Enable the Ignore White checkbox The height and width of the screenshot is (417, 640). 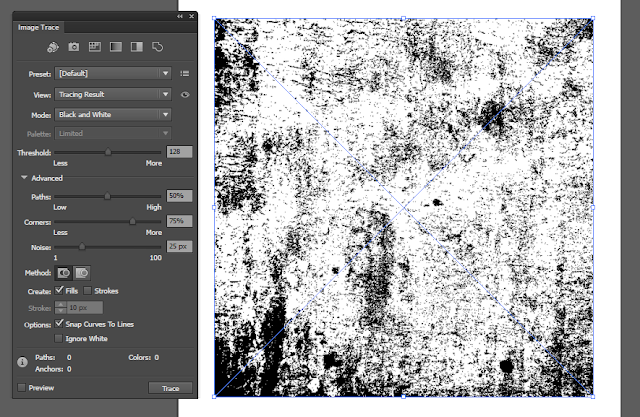59,339
